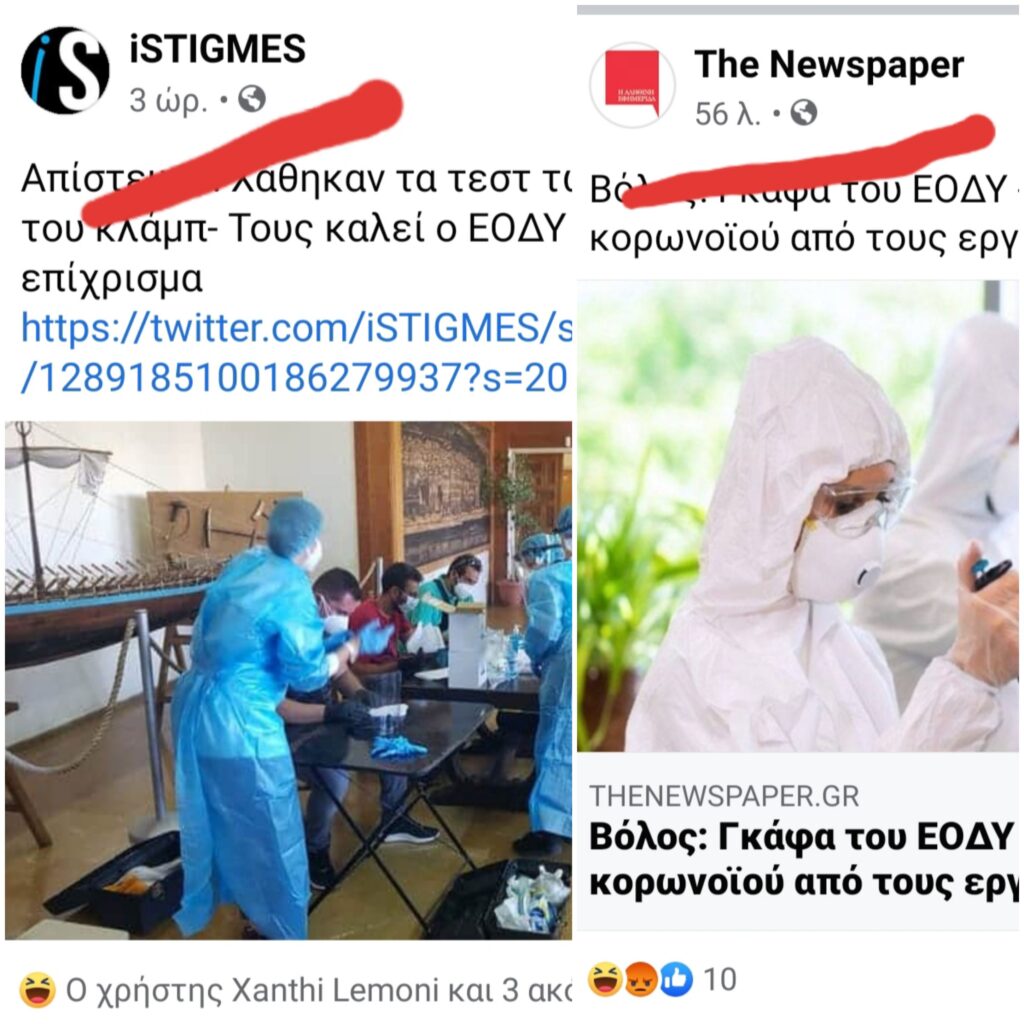Open the white hazmat suit article image

point(797,516)
